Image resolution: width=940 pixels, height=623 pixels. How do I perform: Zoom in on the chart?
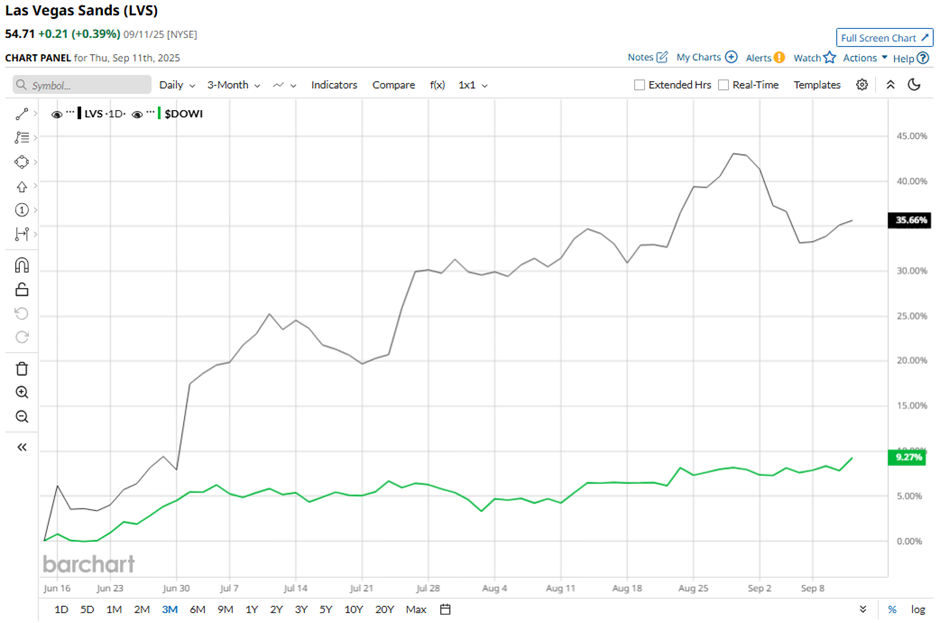point(22,392)
